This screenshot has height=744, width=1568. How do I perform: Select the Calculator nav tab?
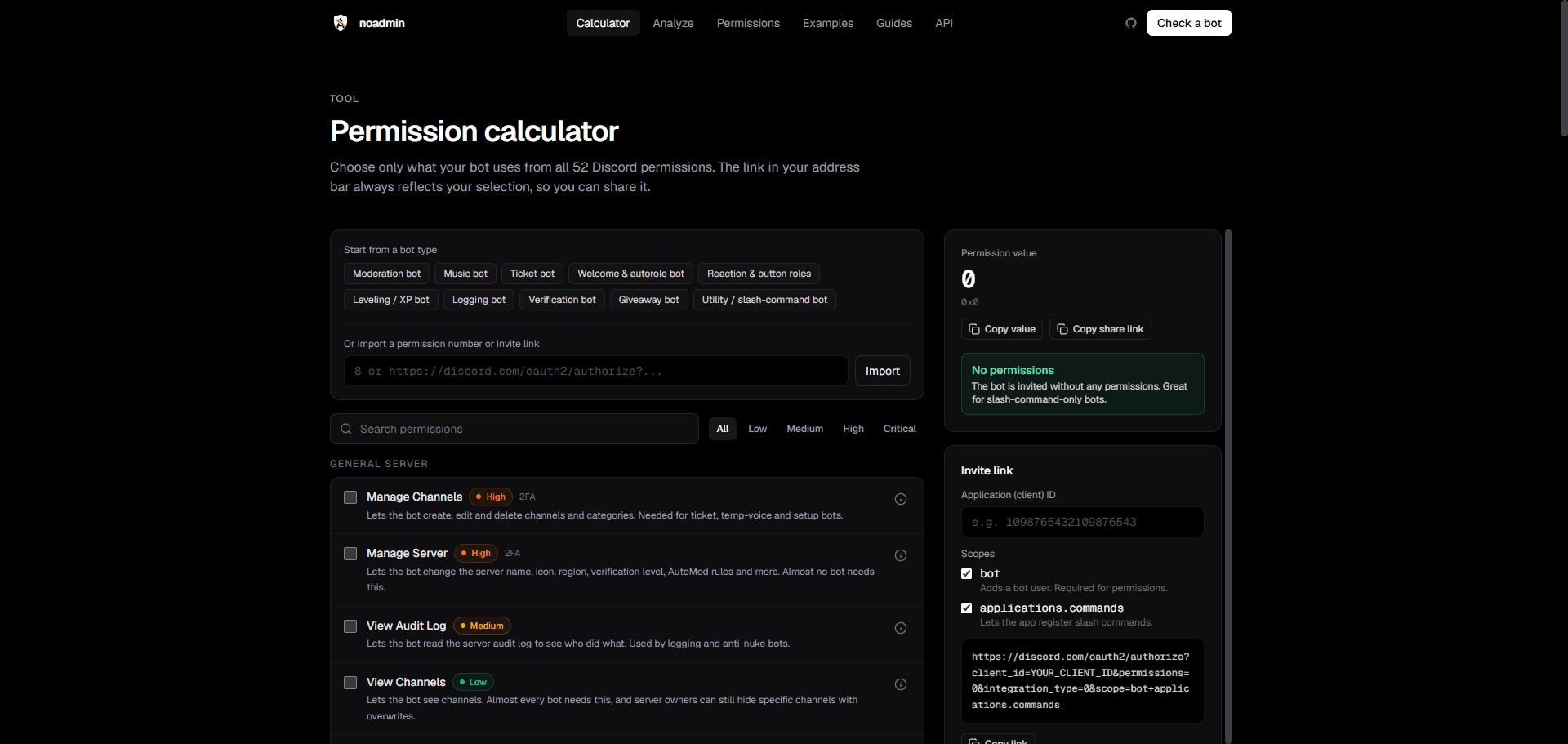tap(603, 23)
